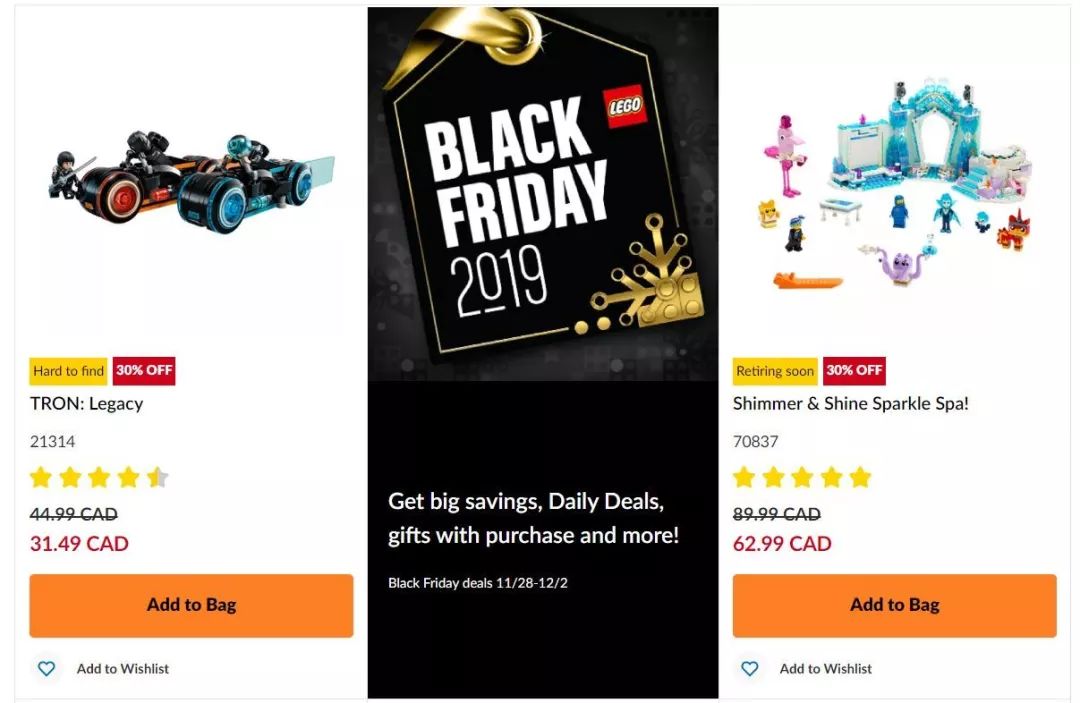Add TRON: Legacy to bag
This screenshot has height=703, width=1080.
click(x=191, y=605)
